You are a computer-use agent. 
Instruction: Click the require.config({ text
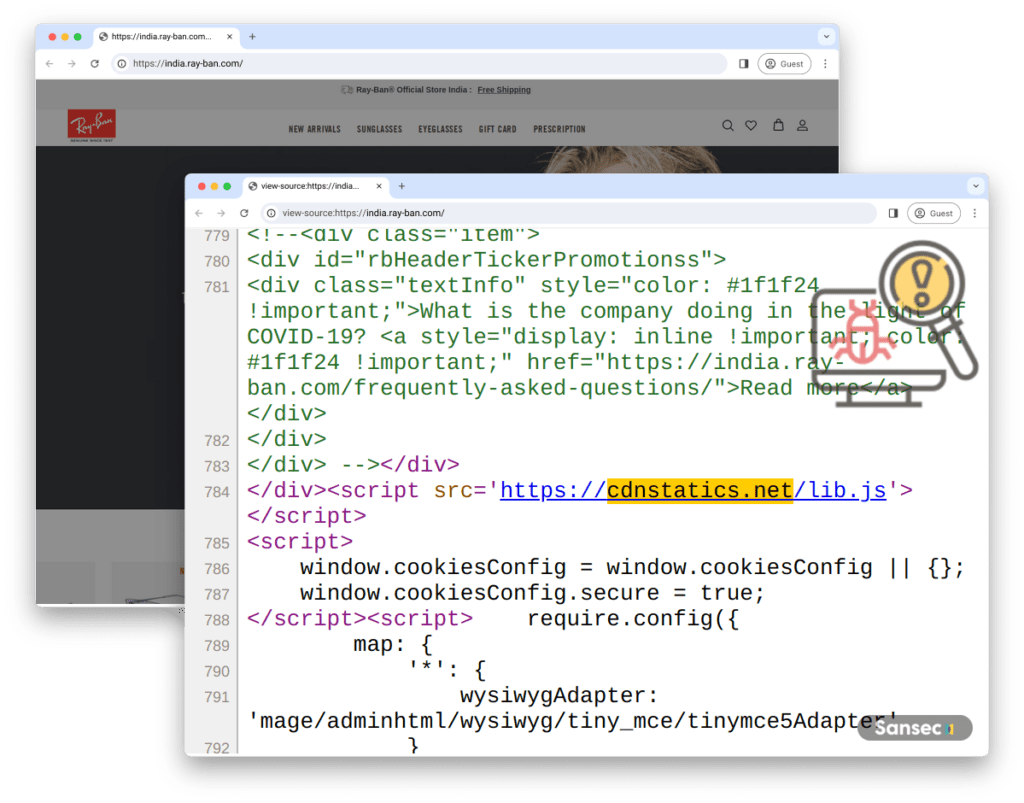(632, 618)
